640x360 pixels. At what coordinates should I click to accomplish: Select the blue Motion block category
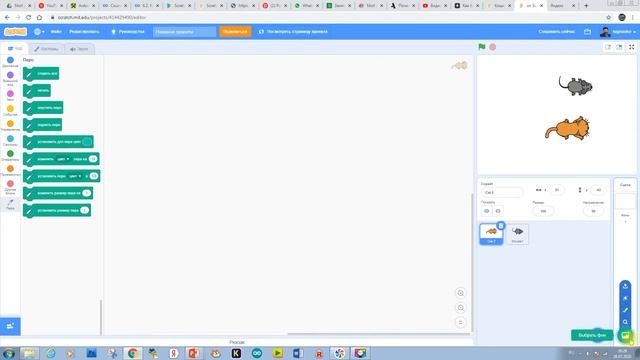tap(10, 62)
